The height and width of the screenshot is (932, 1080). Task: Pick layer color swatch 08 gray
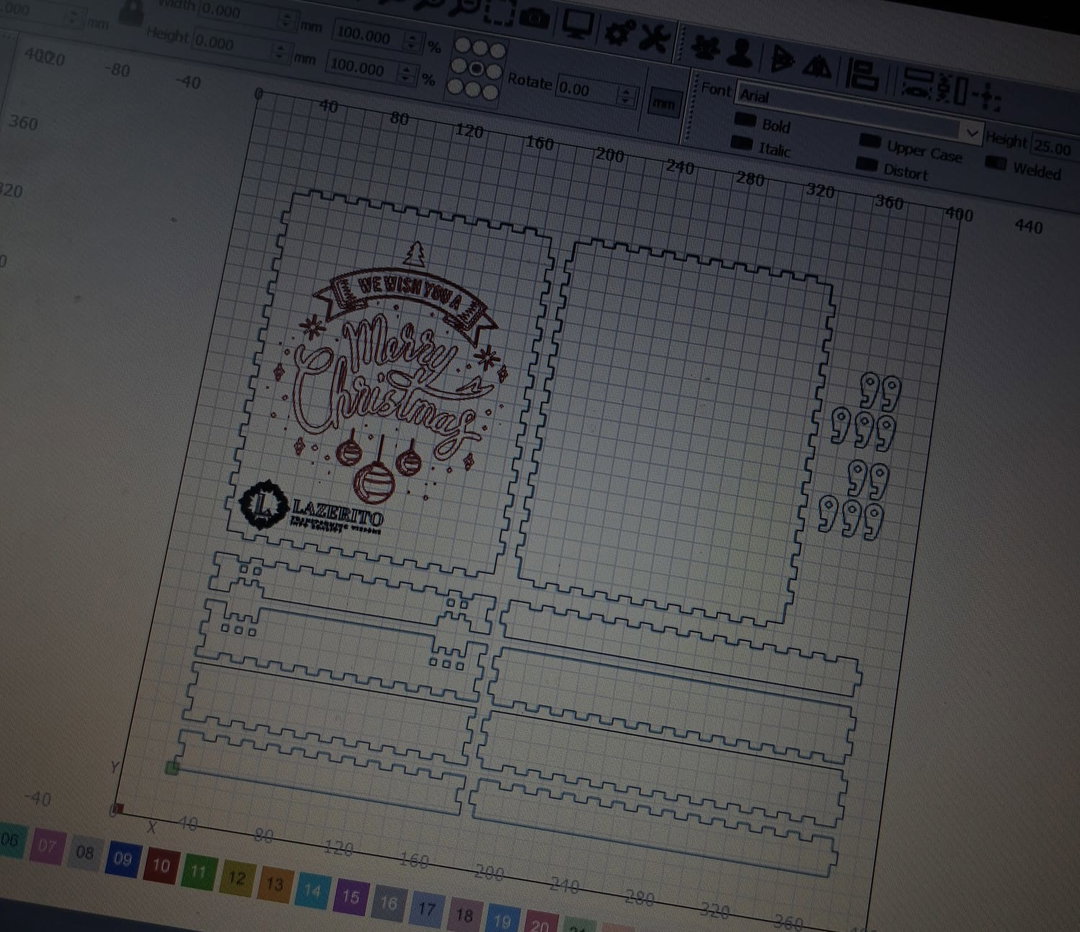pos(85,853)
